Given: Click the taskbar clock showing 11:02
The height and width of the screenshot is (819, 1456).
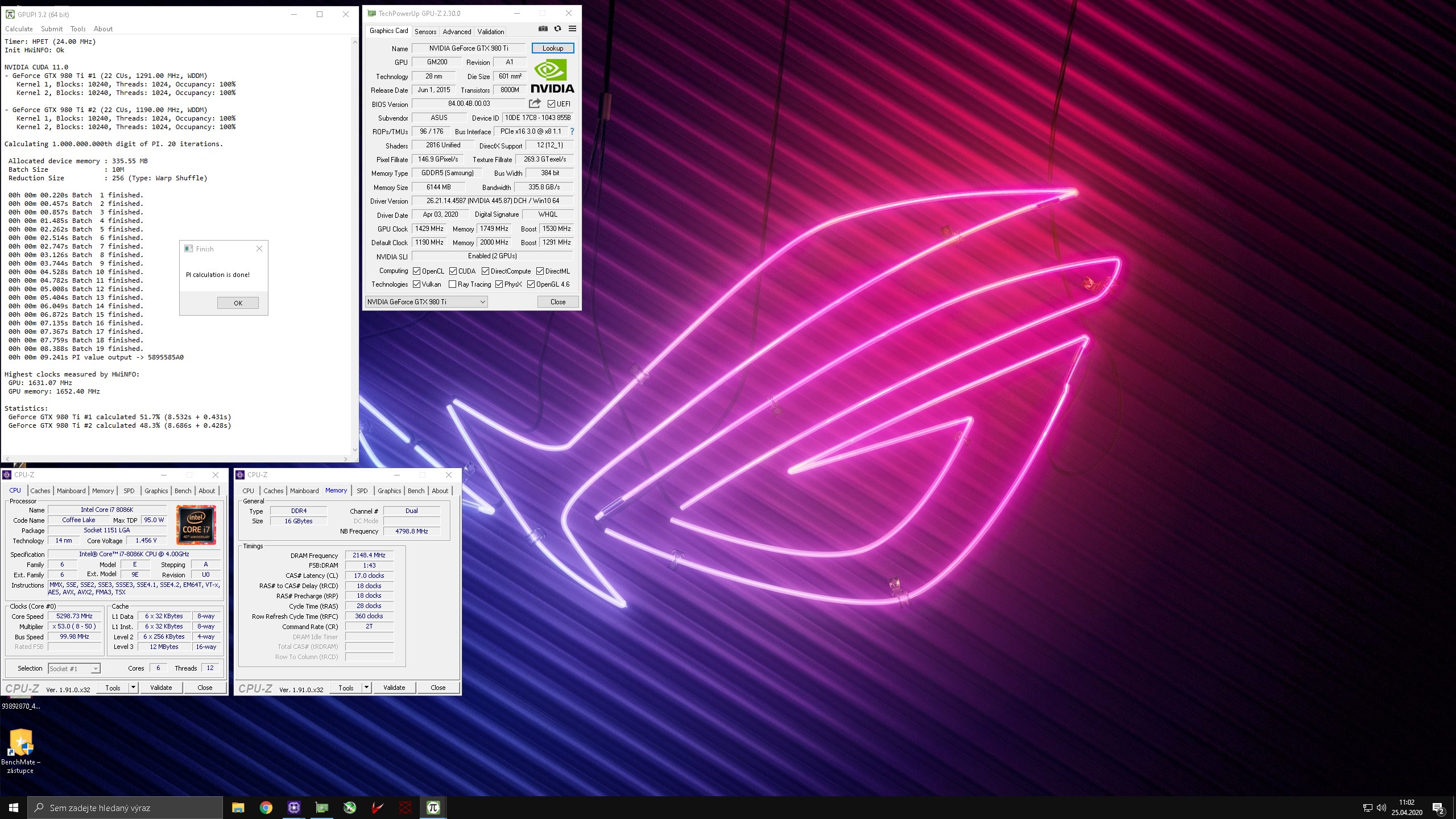Looking at the screenshot, I should [1407, 808].
